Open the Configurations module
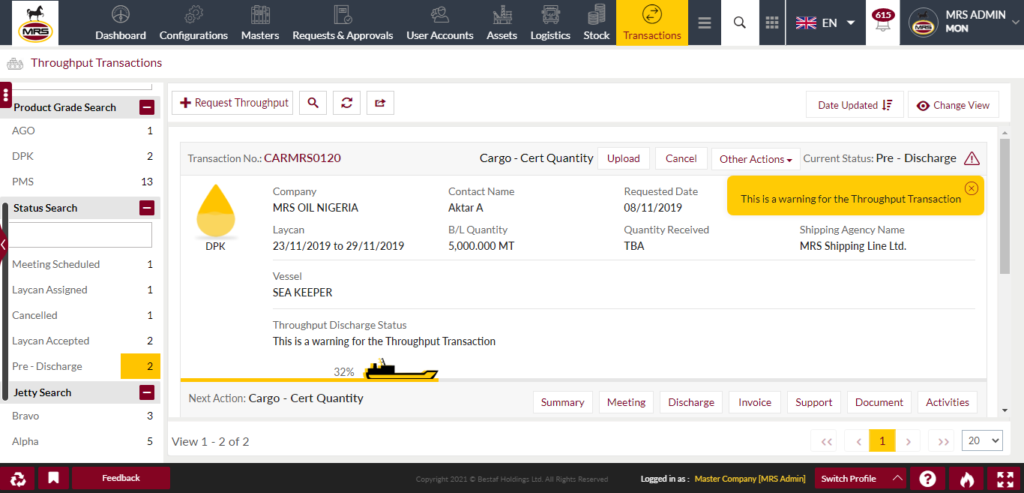1024x493 pixels. [x=193, y=23]
